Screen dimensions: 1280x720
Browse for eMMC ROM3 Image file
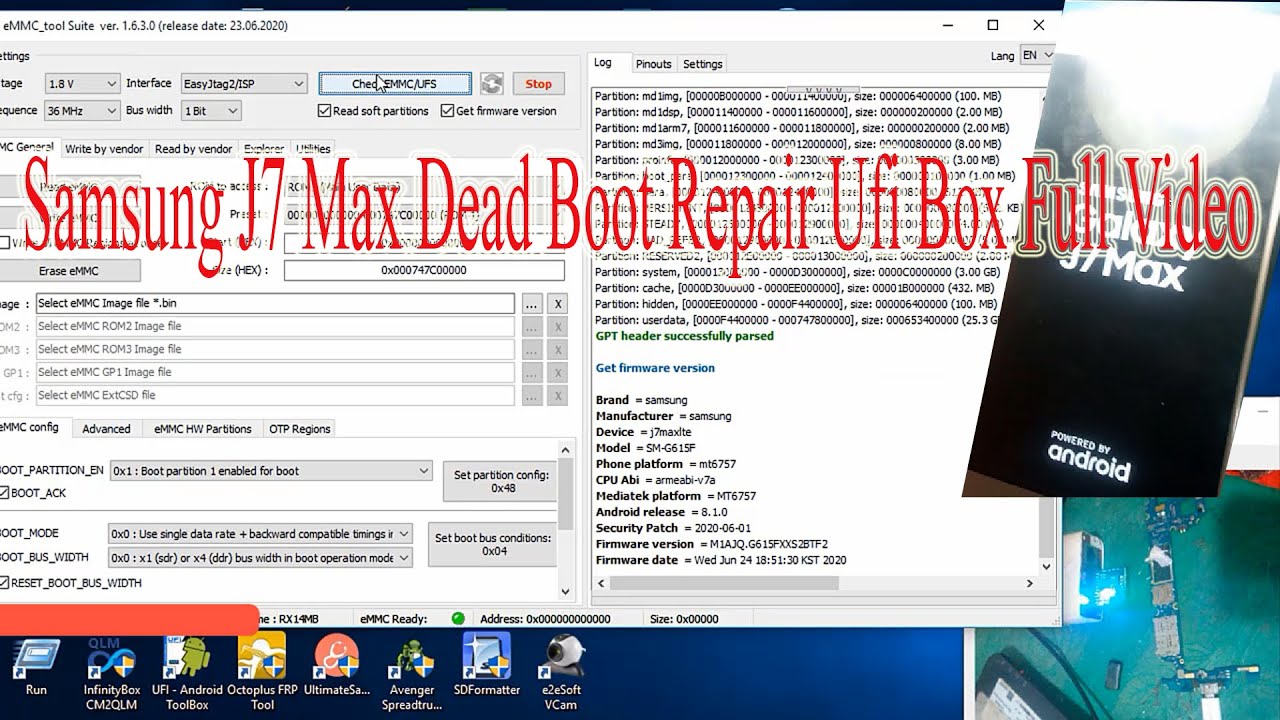tap(532, 349)
